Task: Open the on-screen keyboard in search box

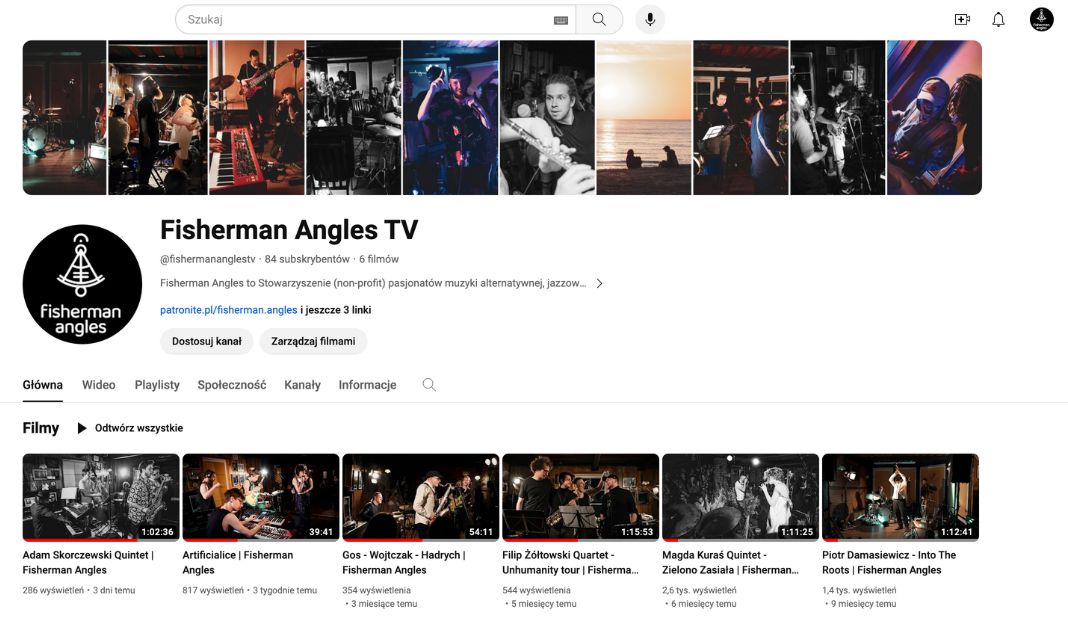Action: [561, 20]
